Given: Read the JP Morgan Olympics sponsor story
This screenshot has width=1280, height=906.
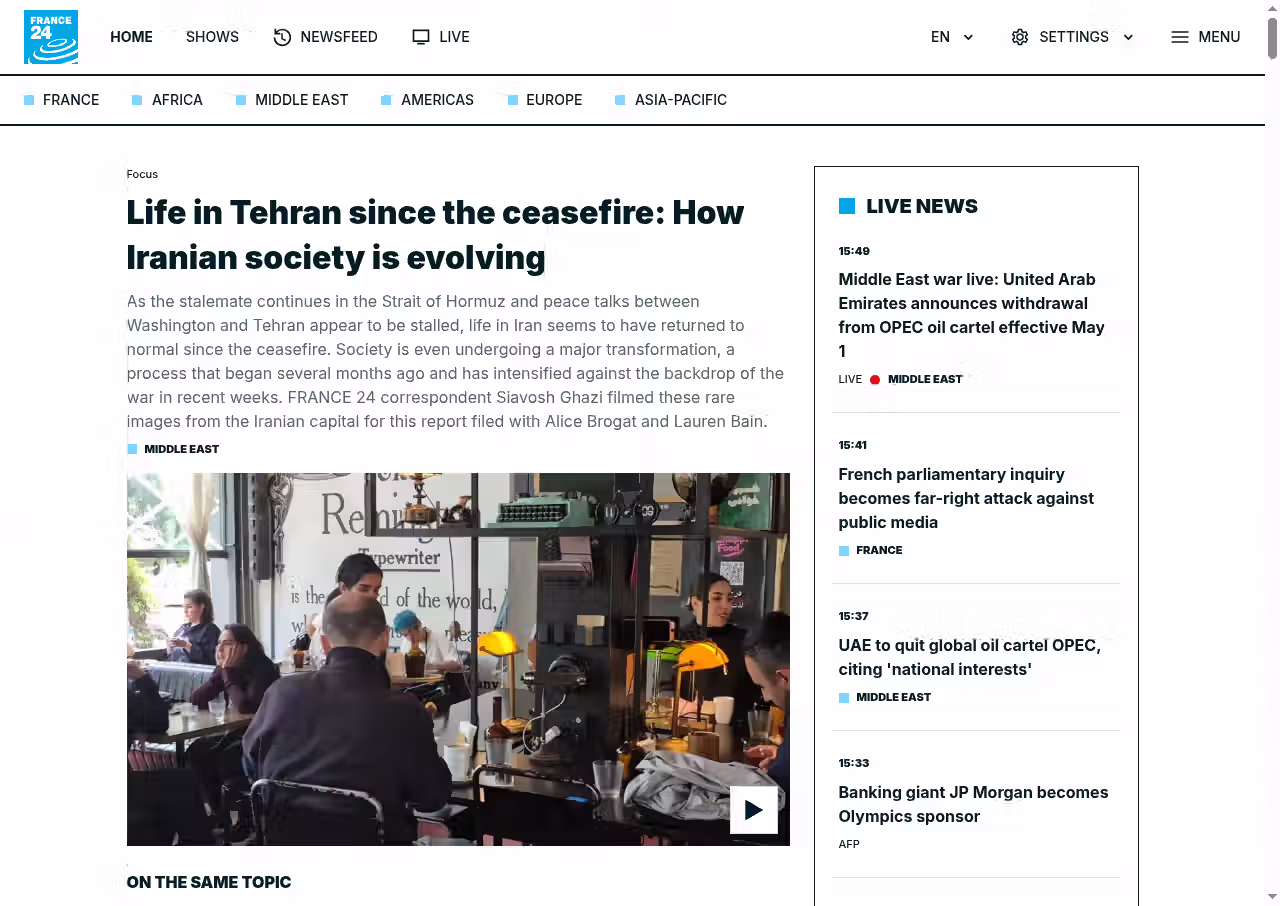Looking at the screenshot, I should pyautogui.click(x=973, y=804).
